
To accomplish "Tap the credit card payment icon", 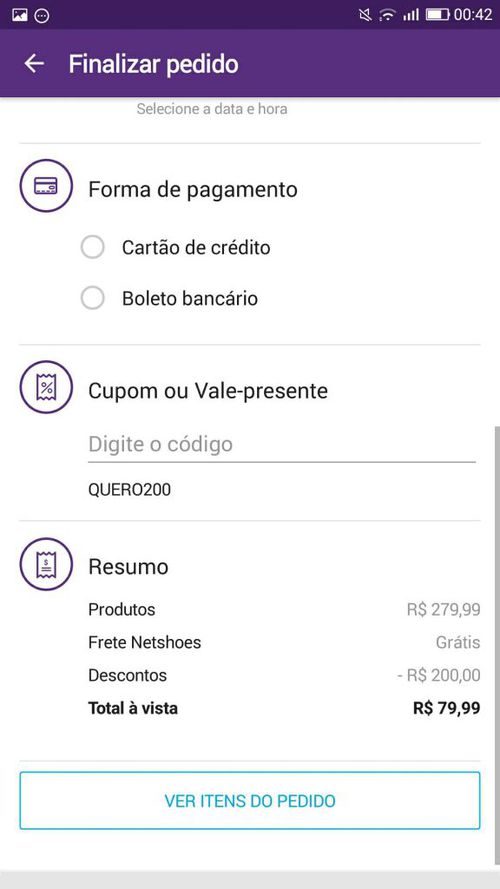I will 46,185.
